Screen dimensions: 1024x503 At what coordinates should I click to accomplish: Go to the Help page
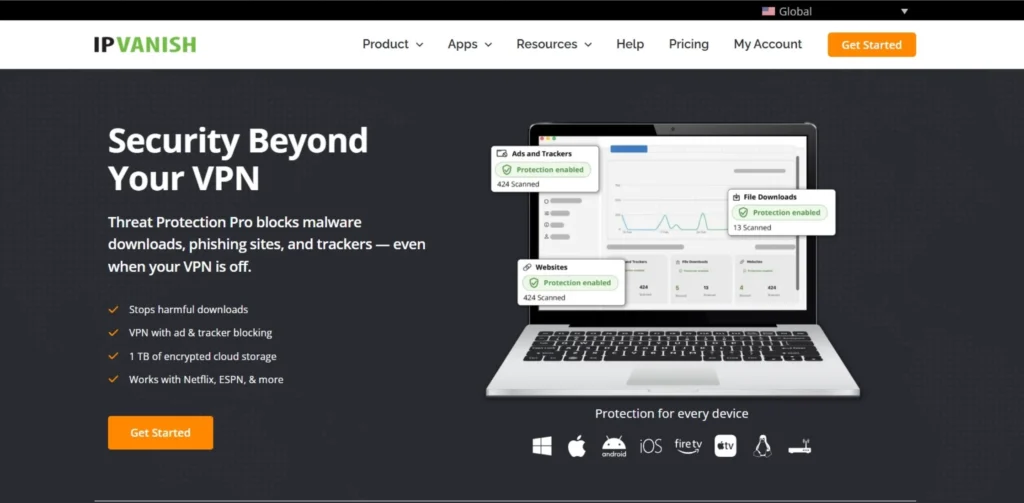point(630,44)
